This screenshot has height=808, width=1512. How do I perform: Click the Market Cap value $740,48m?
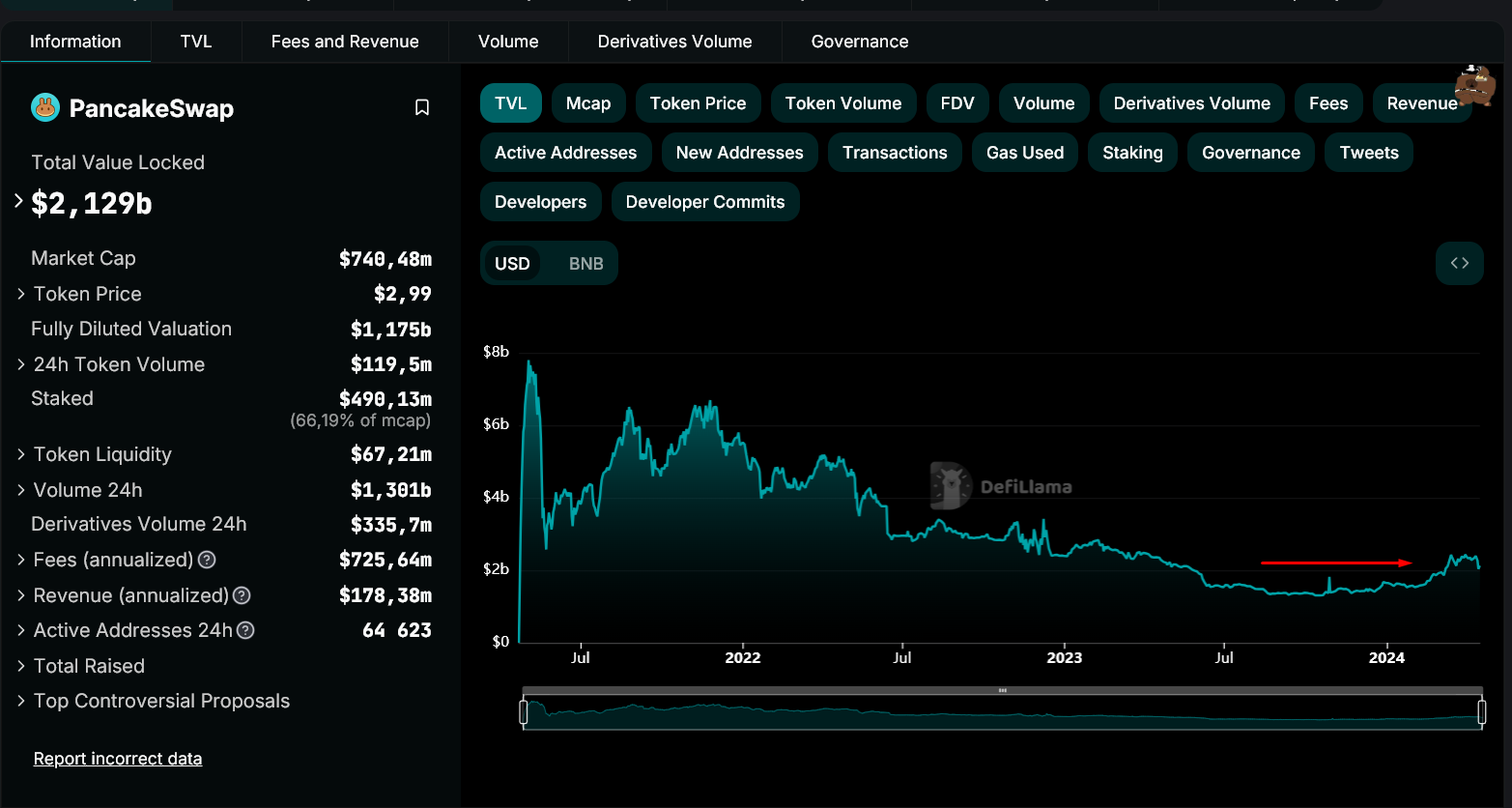pyautogui.click(x=385, y=258)
